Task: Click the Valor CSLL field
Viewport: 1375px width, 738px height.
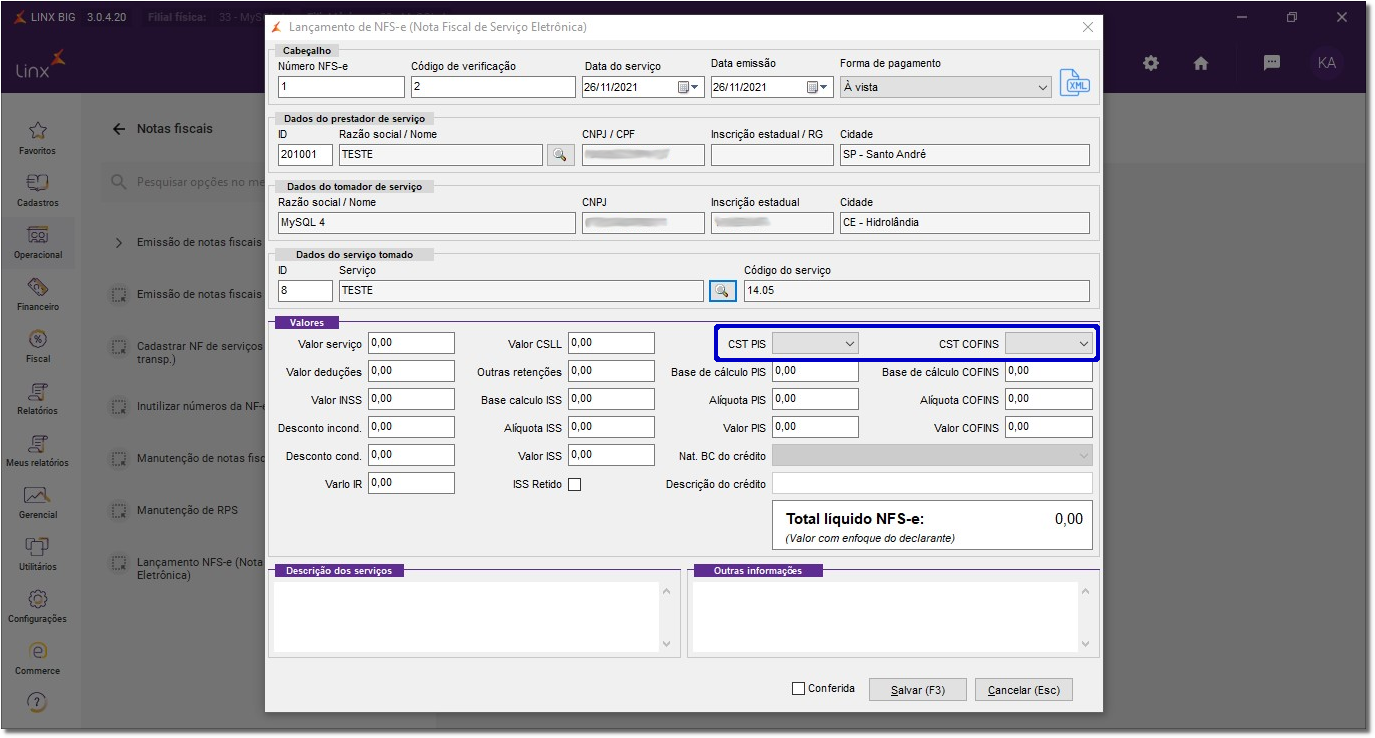Action: coord(611,343)
